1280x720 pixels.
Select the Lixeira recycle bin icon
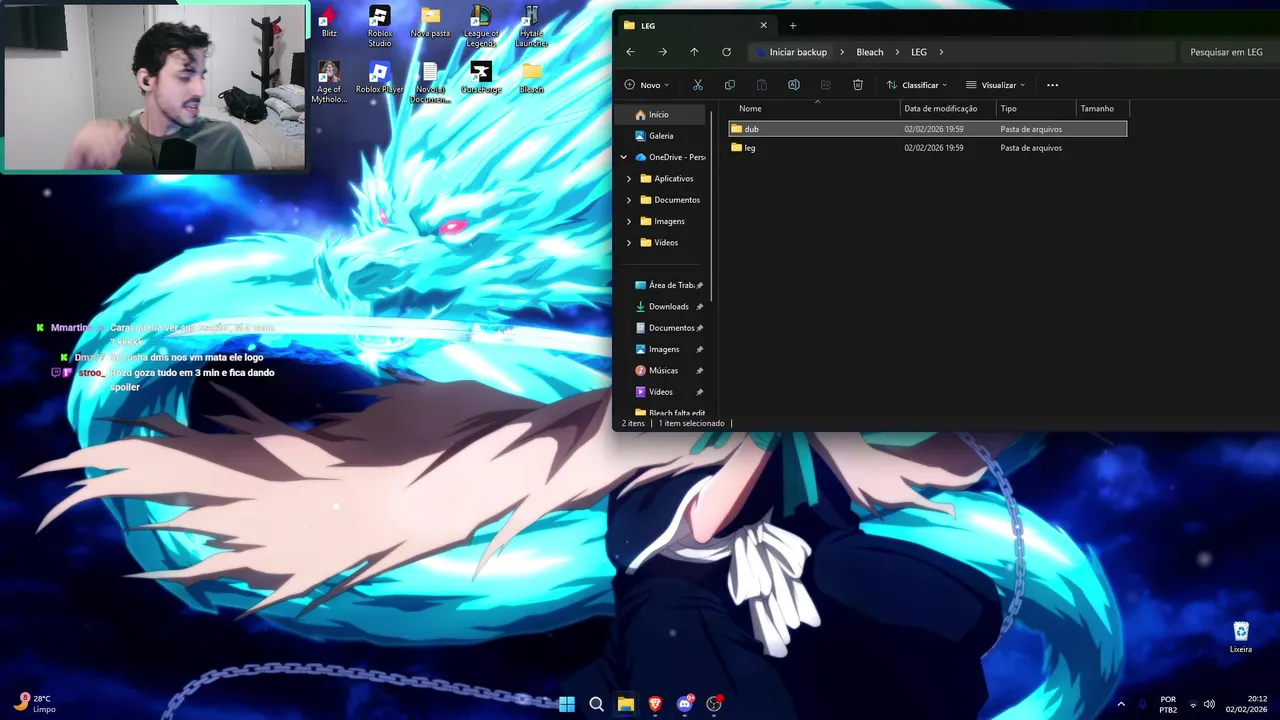point(1241,637)
